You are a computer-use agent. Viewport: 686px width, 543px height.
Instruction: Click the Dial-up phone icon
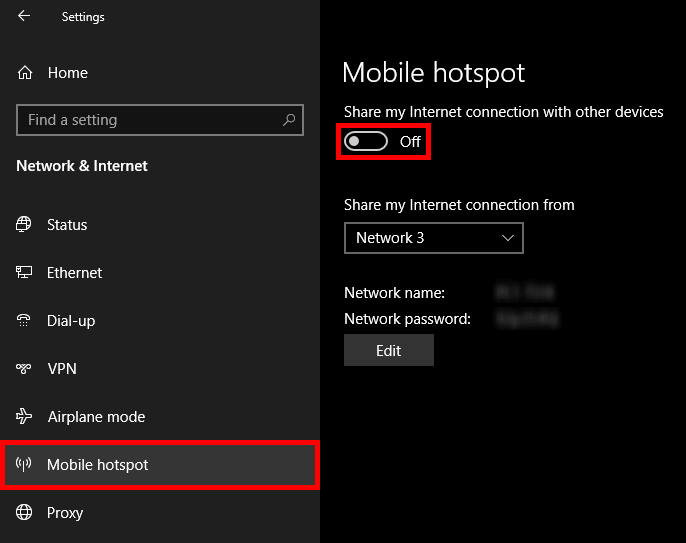tap(24, 320)
